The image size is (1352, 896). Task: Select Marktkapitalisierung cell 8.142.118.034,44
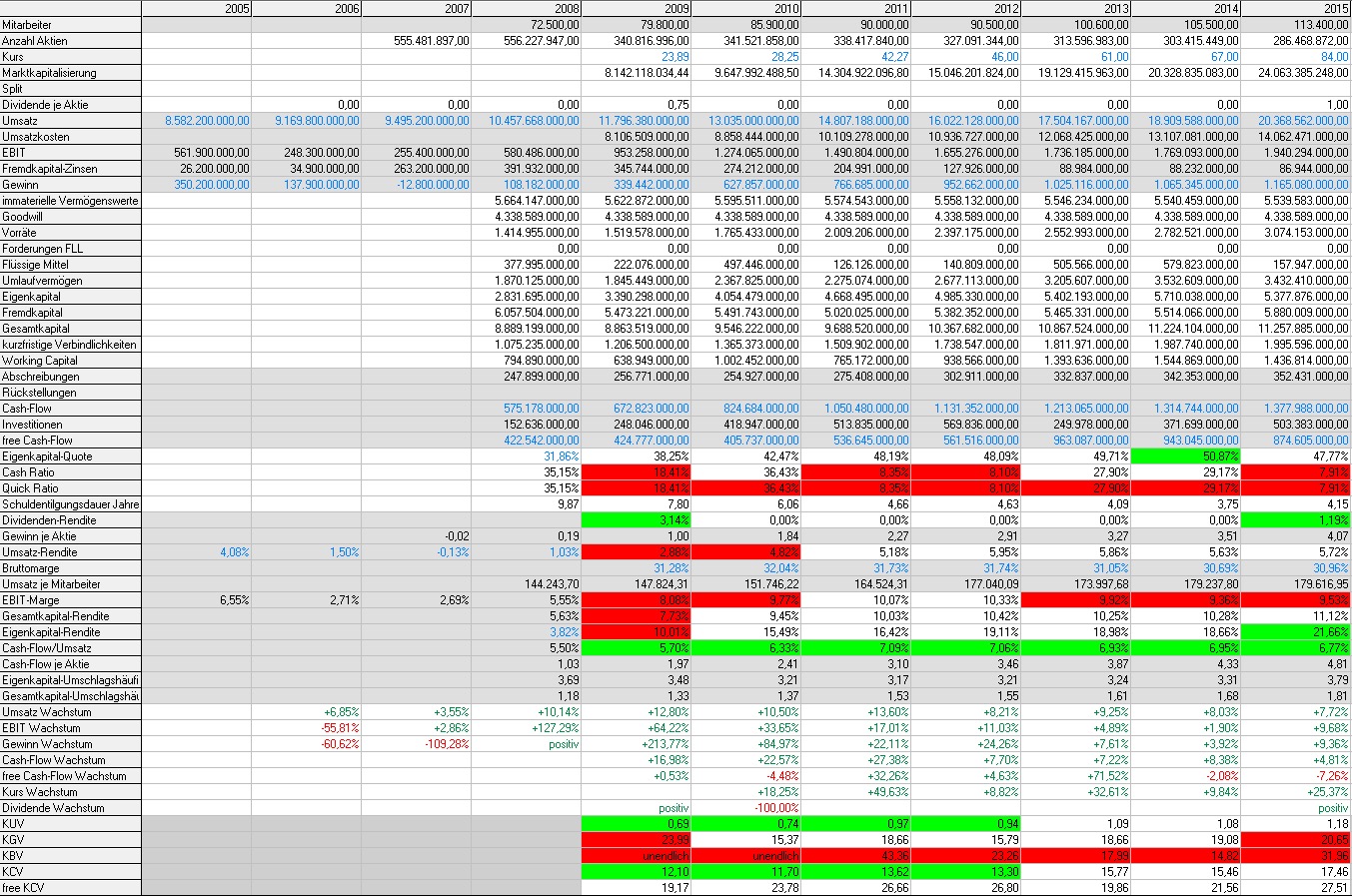point(637,72)
